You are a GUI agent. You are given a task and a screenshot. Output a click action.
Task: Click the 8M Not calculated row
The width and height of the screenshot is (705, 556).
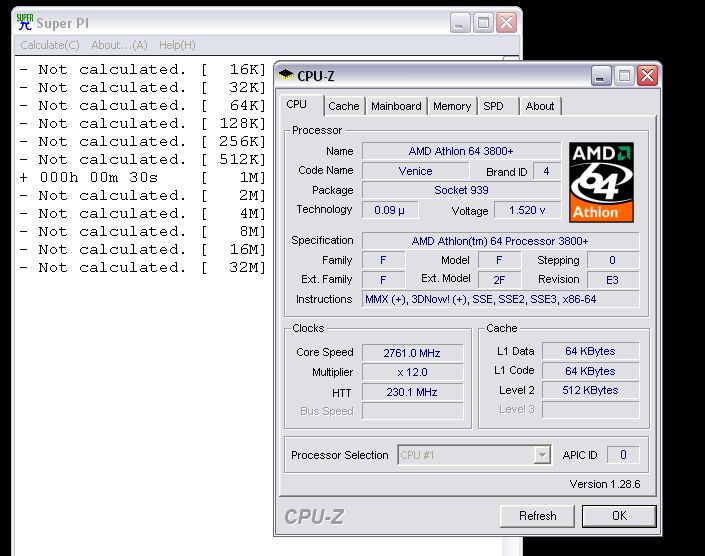[143, 231]
